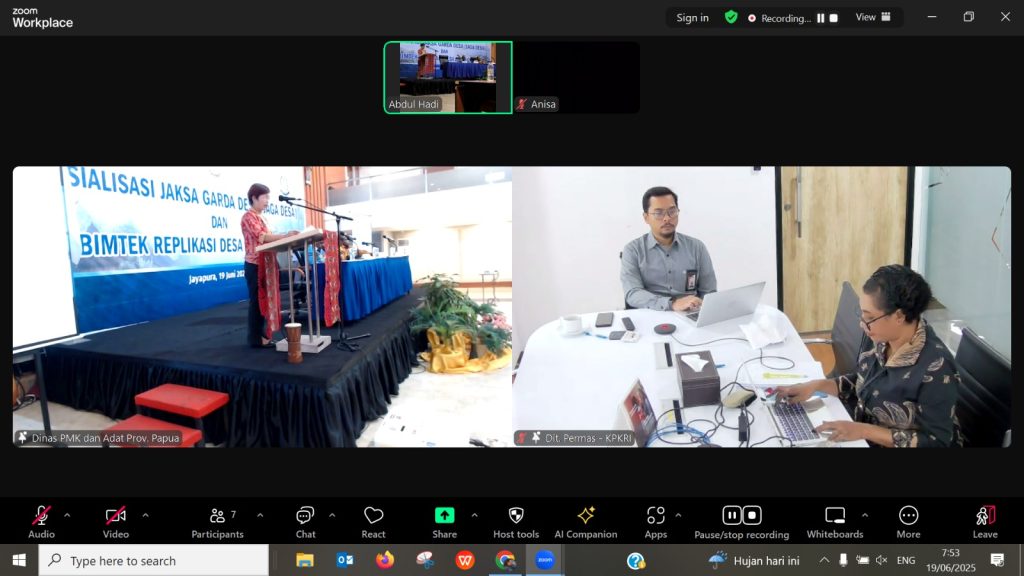Select Abdul Hadi video thumbnail
1024x576 pixels.
(448, 77)
